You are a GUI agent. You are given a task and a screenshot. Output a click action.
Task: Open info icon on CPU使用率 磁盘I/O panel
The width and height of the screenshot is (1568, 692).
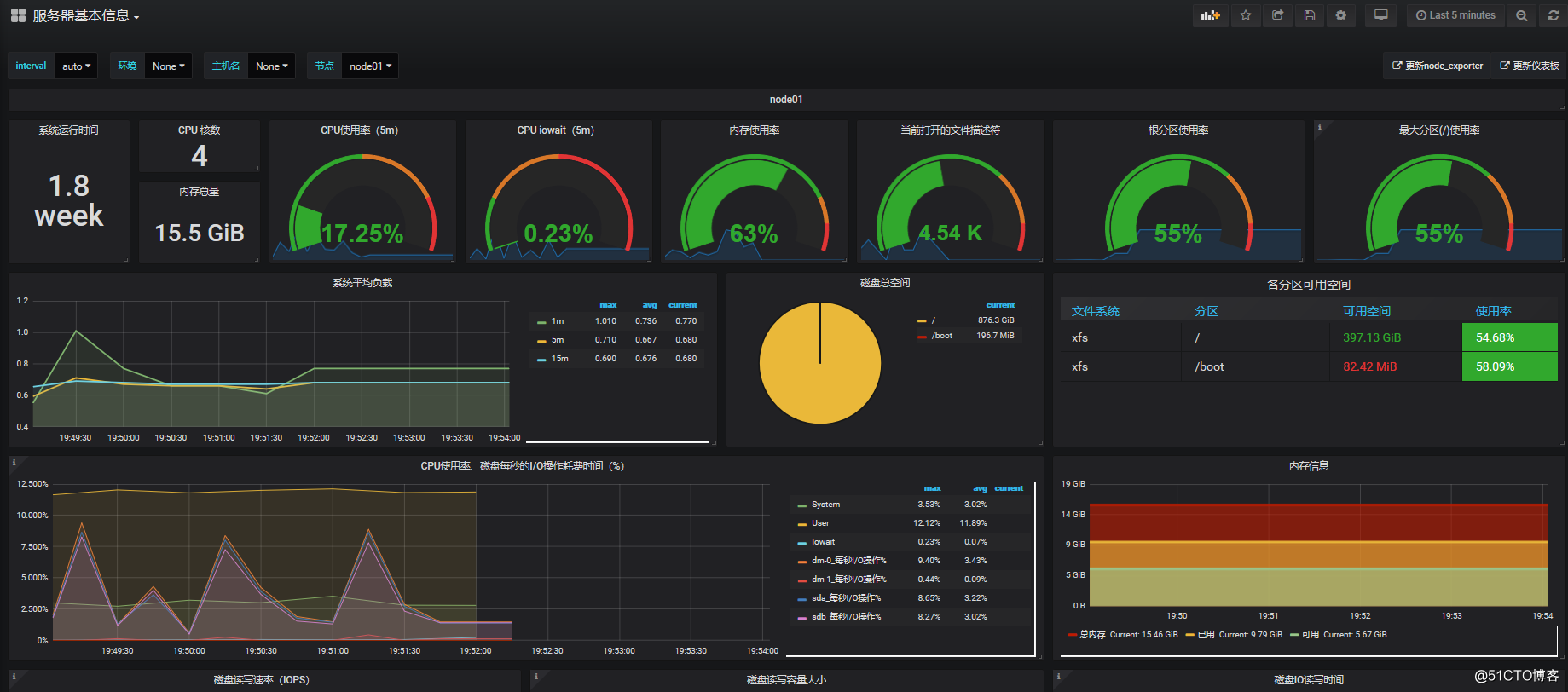pos(14,463)
